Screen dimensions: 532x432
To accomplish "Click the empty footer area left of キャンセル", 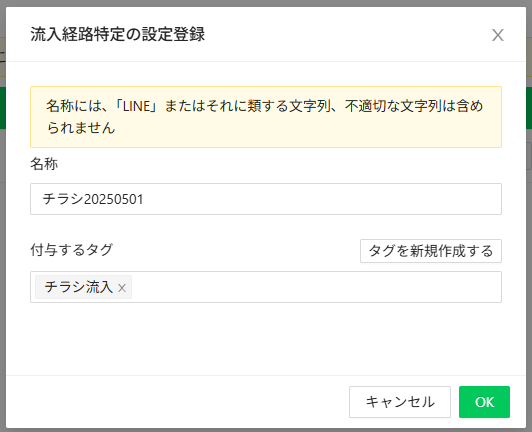I will point(176,402).
